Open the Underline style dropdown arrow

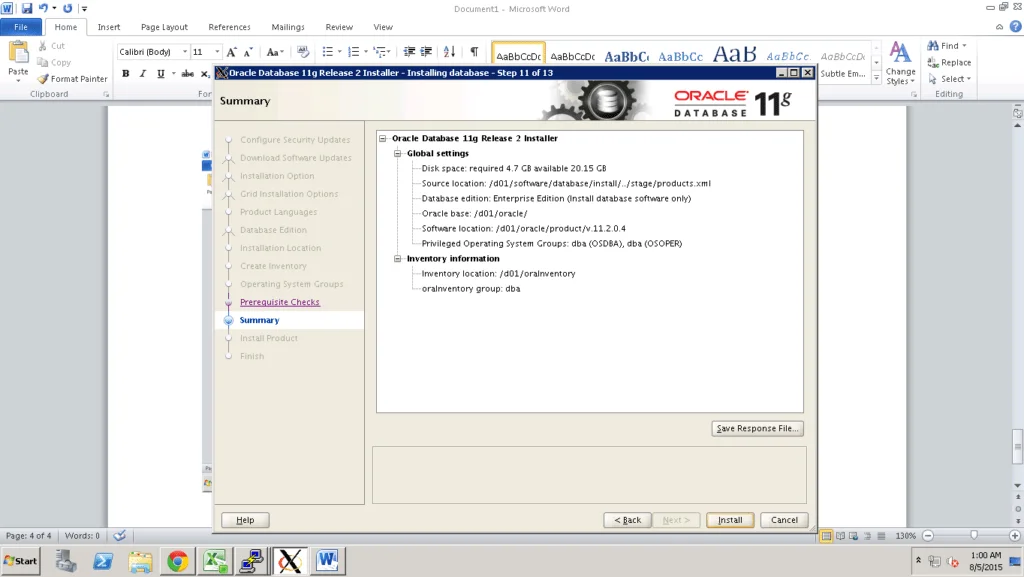[174, 74]
